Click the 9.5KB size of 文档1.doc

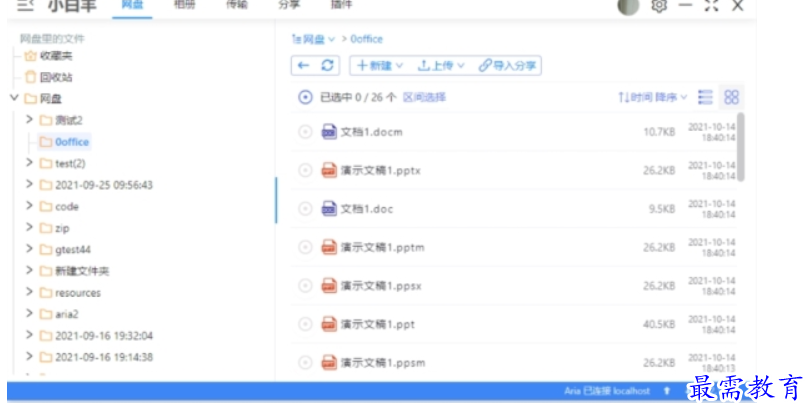[x=662, y=209]
